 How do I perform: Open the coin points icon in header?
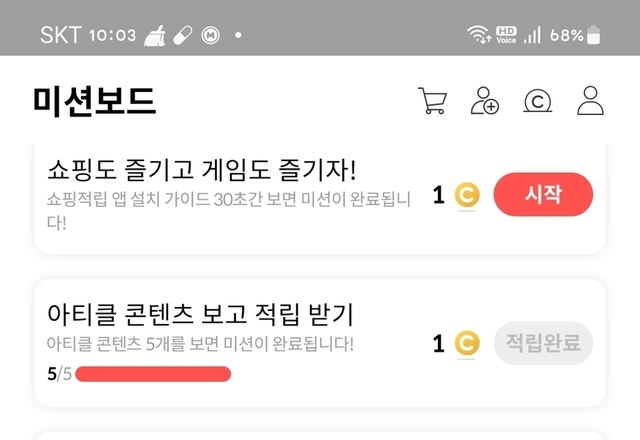pos(539,101)
